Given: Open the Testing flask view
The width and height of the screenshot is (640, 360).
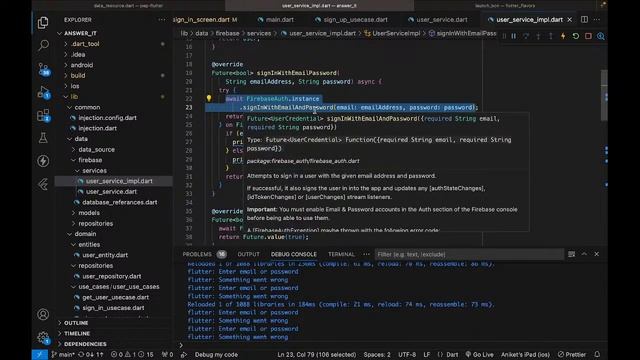Looking at the screenshot, I should click(43, 138).
